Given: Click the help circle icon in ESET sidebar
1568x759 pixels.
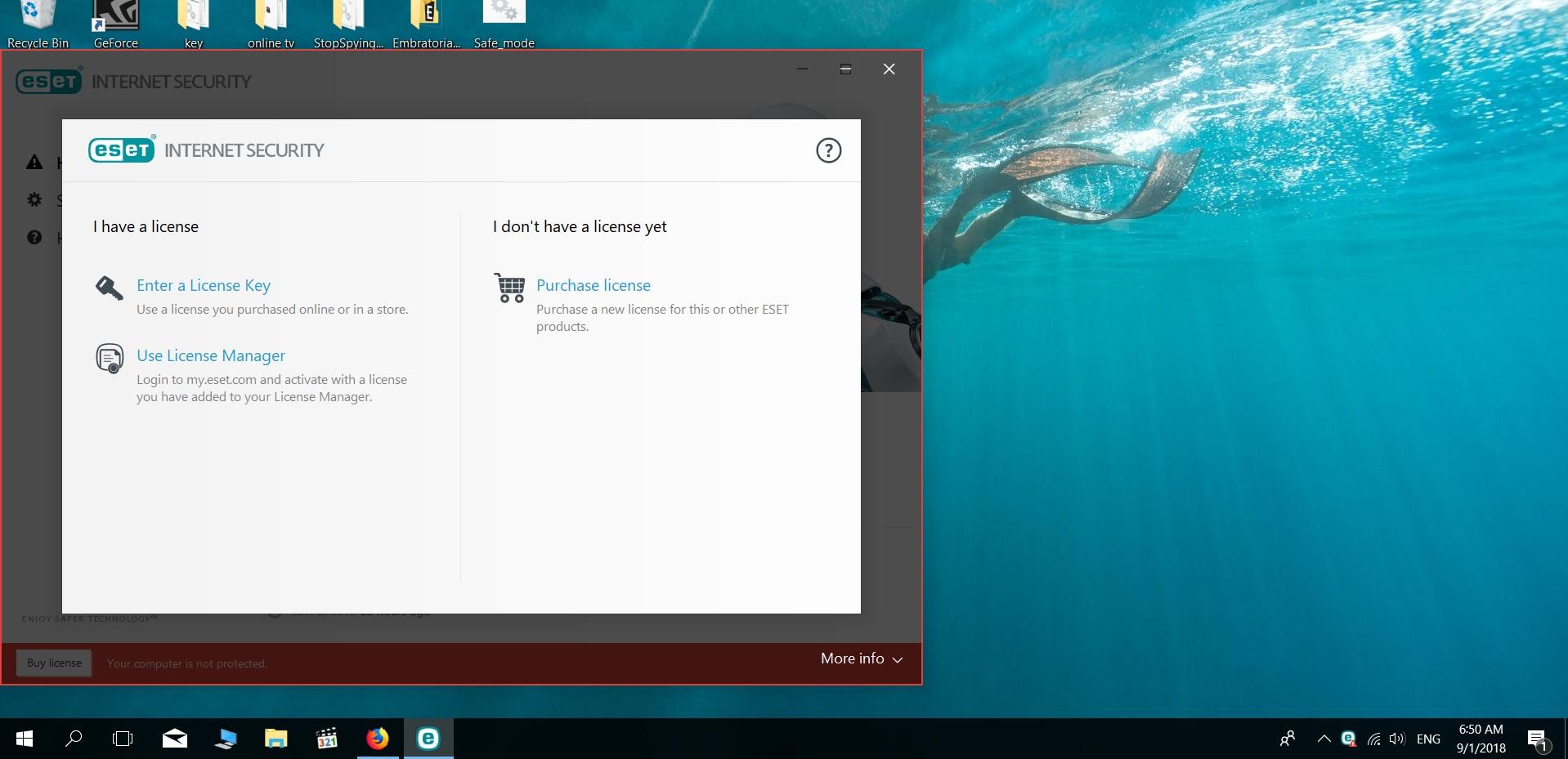Looking at the screenshot, I should click(x=34, y=237).
